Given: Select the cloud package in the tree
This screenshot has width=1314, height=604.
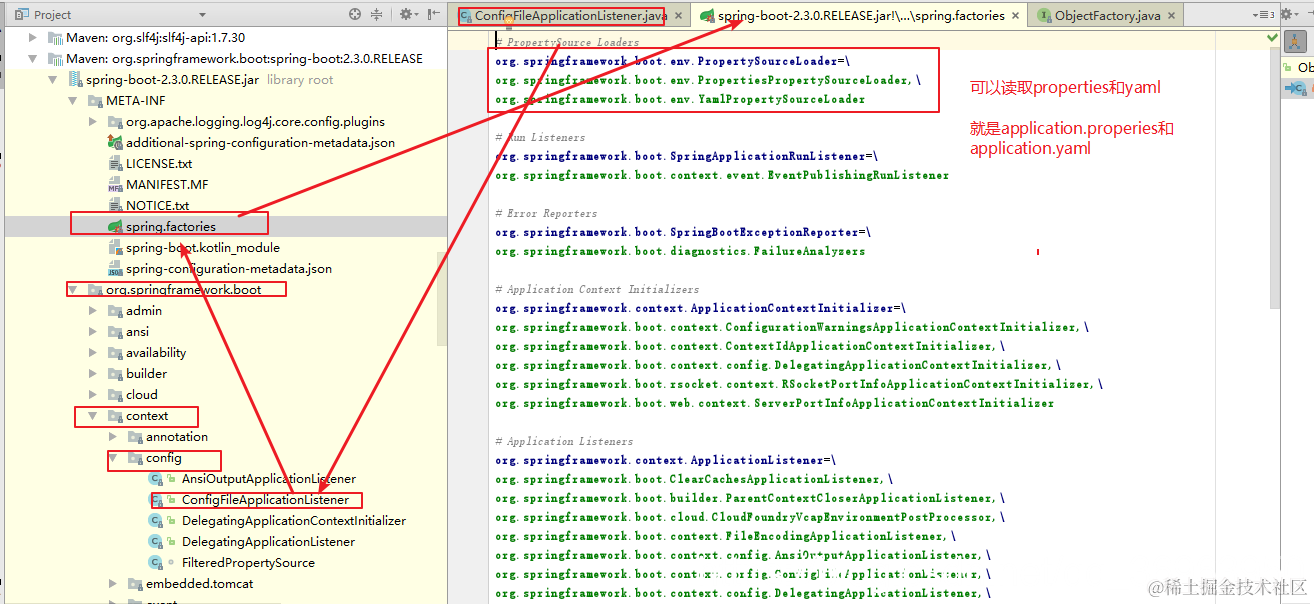Looking at the screenshot, I should [142, 394].
